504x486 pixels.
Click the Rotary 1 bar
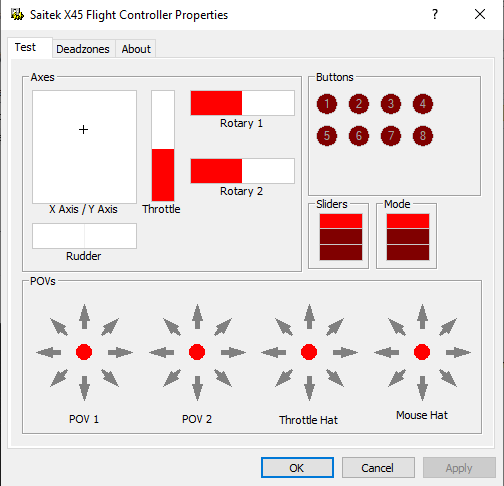[x=242, y=103]
